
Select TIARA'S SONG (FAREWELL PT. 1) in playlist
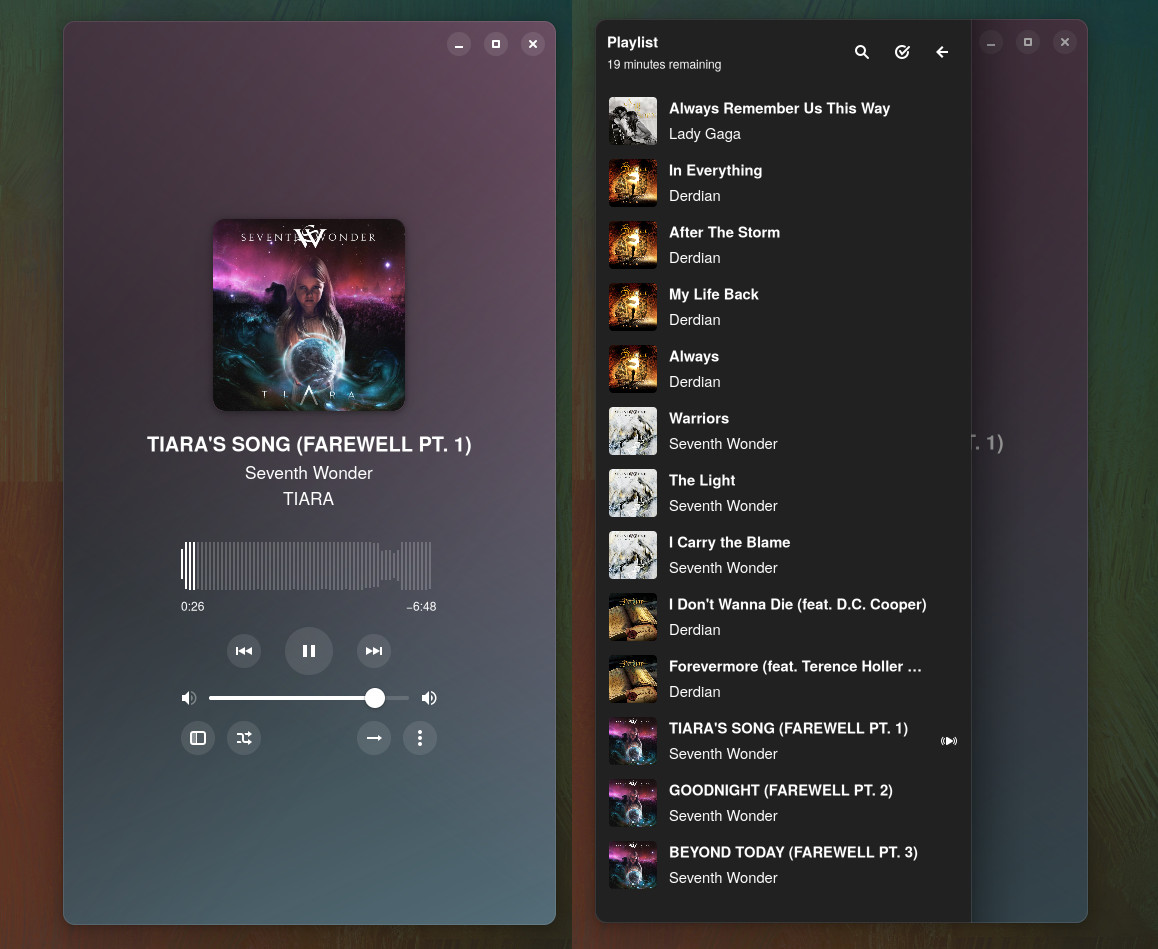pos(783,741)
